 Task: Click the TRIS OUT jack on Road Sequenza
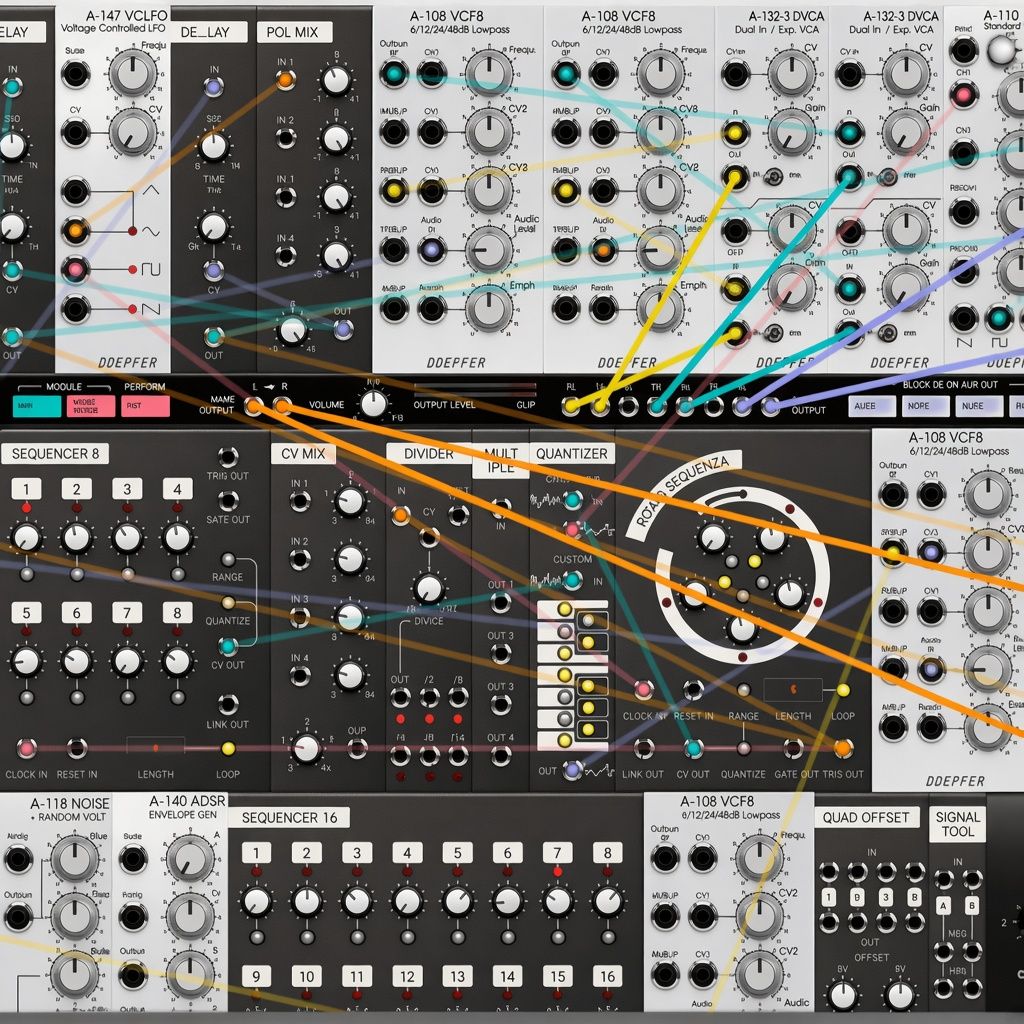pyautogui.click(x=842, y=748)
